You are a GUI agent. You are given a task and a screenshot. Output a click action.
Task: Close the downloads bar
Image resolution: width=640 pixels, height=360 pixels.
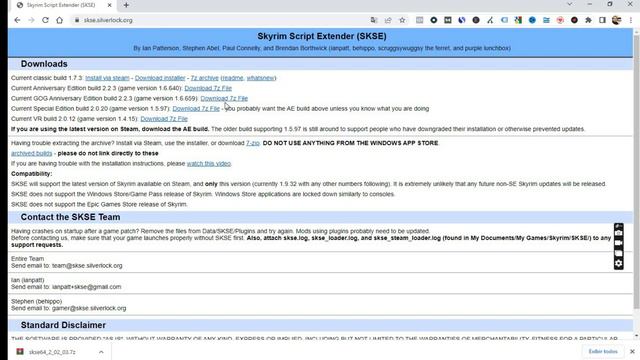(x=632, y=351)
